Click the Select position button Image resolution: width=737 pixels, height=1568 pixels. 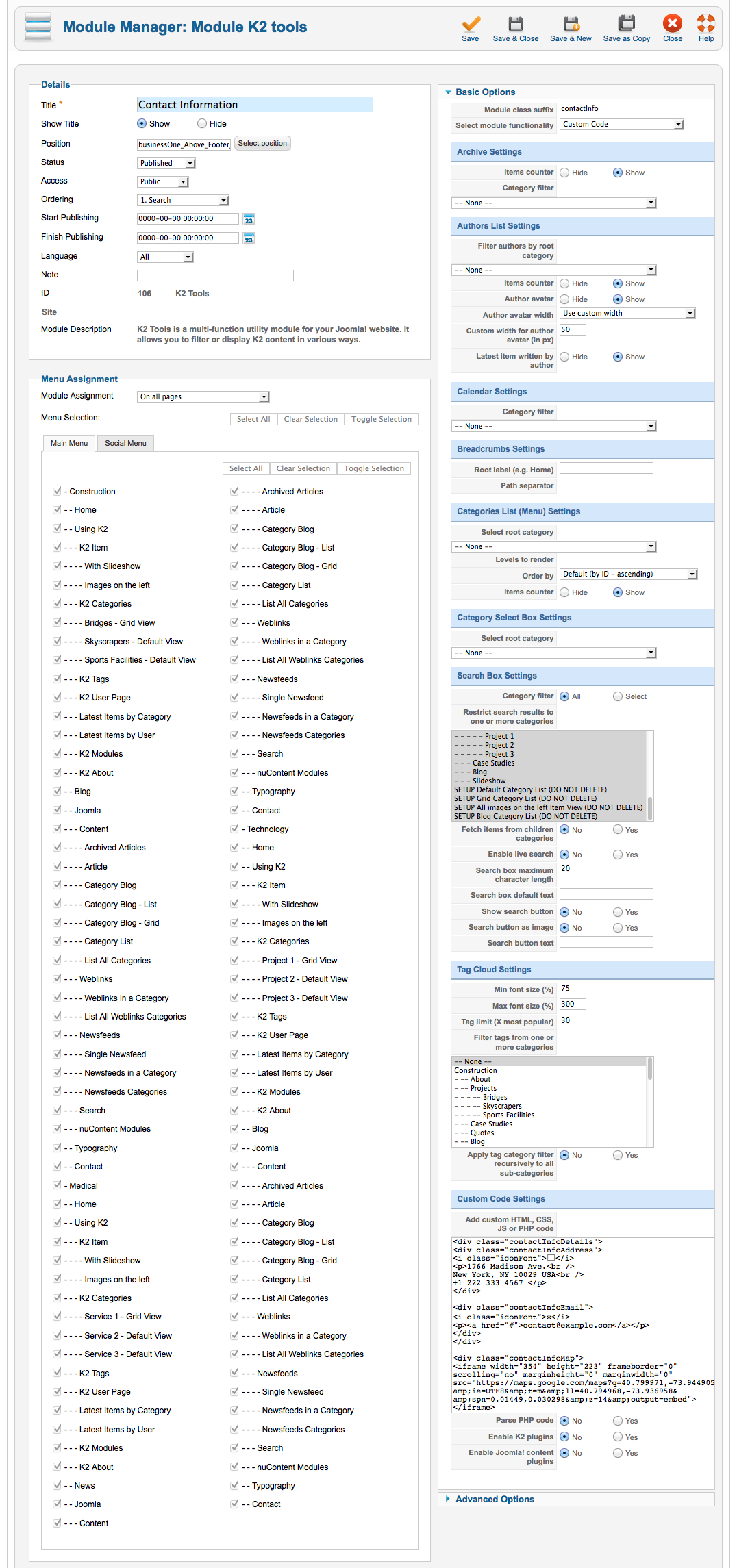pyautogui.click(x=262, y=144)
